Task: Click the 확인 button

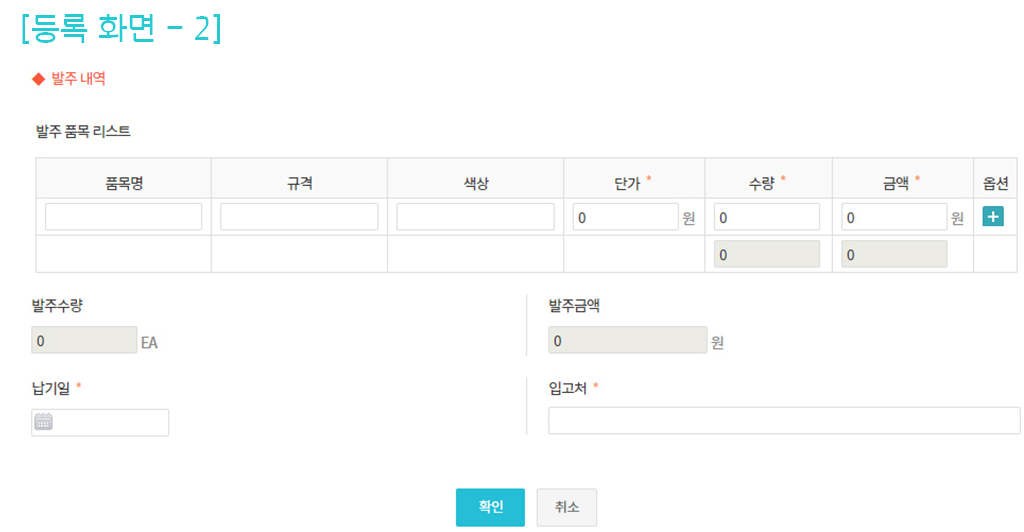Action: 490,507
